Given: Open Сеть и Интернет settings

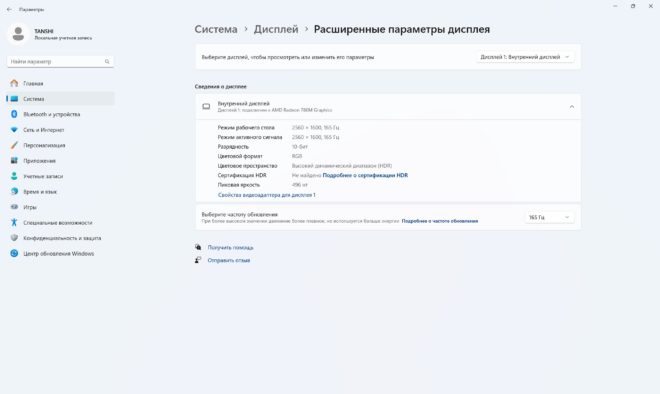Looking at the screenshot, I should point(61,130).
